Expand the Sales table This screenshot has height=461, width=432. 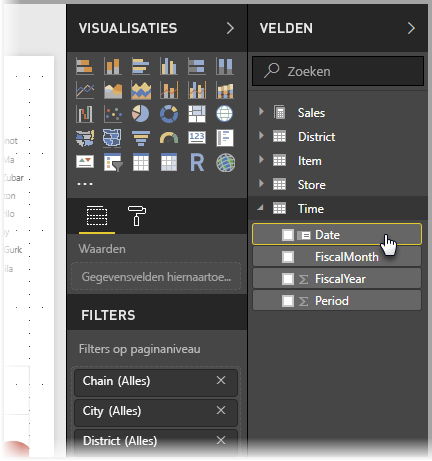261,112
